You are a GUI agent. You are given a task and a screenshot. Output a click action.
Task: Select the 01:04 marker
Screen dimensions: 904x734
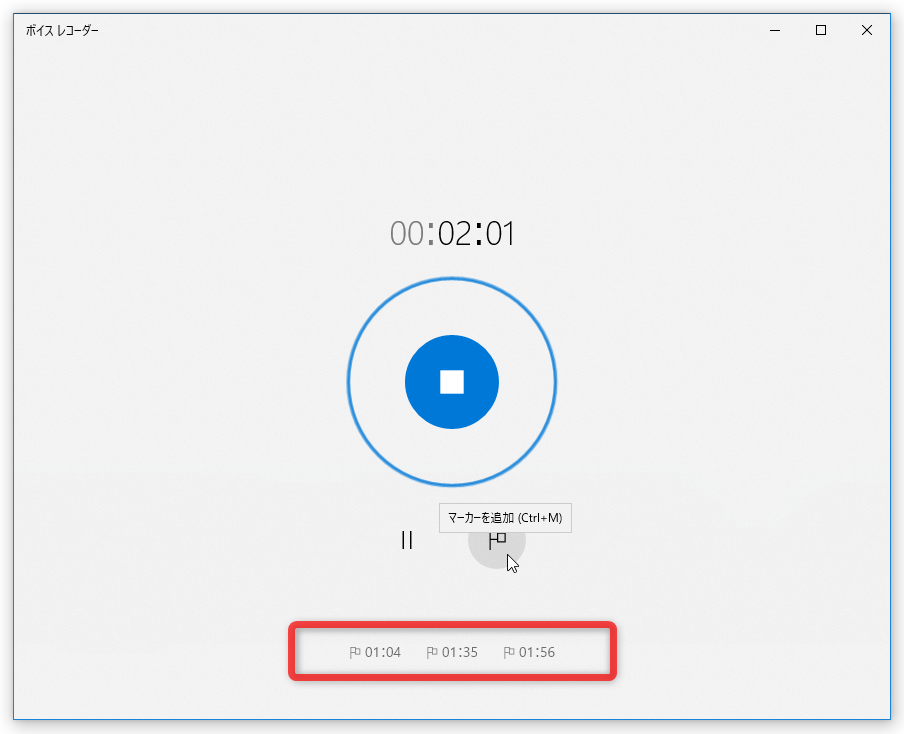(x=375, y=652)
